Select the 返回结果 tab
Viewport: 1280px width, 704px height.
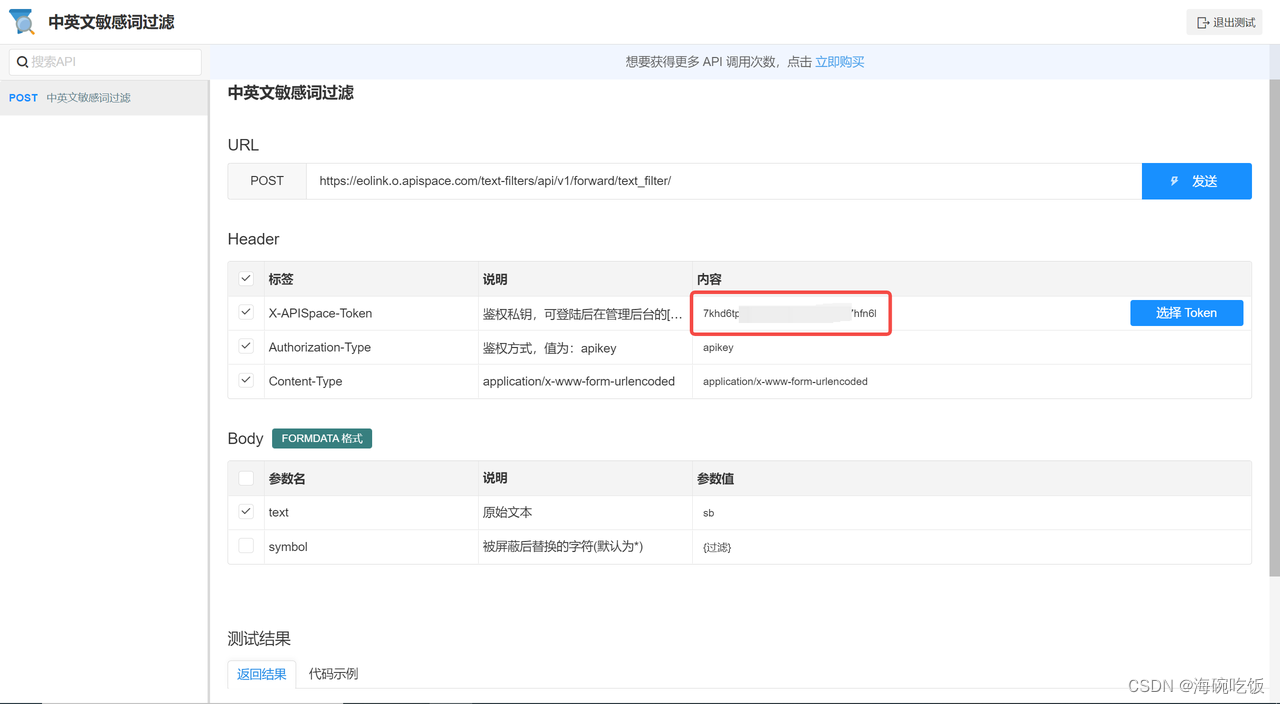click(261, 673)
